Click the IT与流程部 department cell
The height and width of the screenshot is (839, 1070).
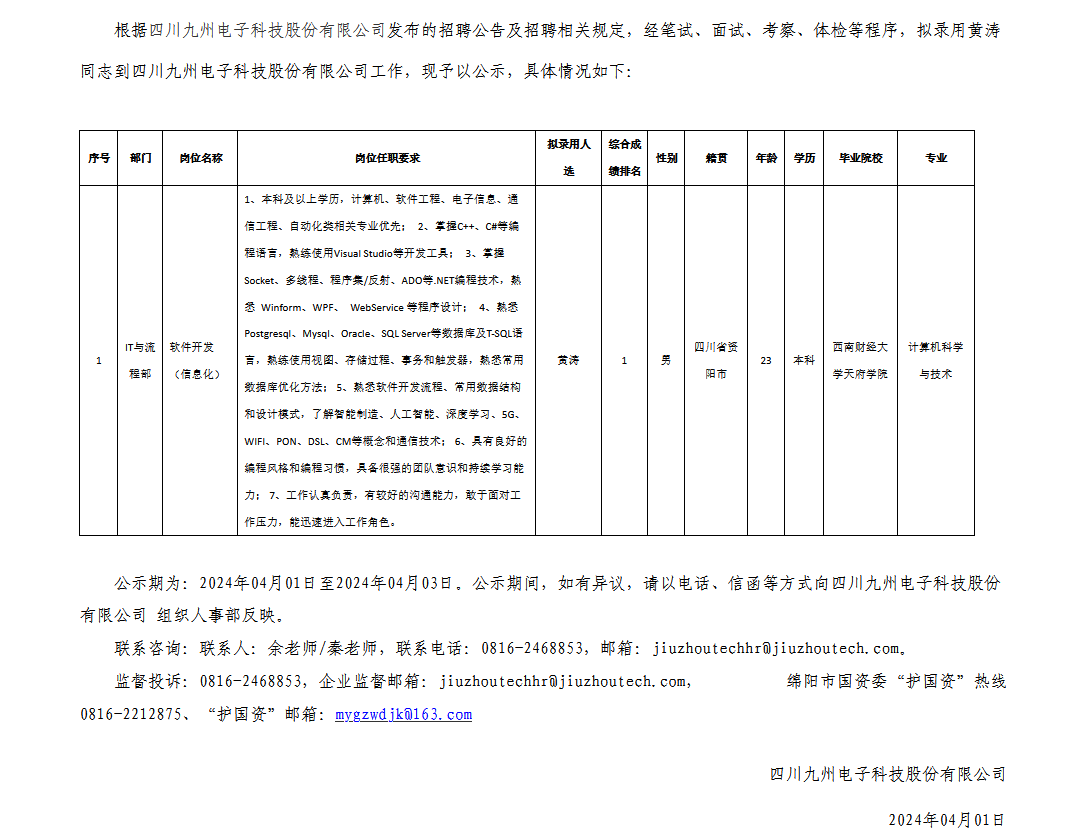pos(141,360)
